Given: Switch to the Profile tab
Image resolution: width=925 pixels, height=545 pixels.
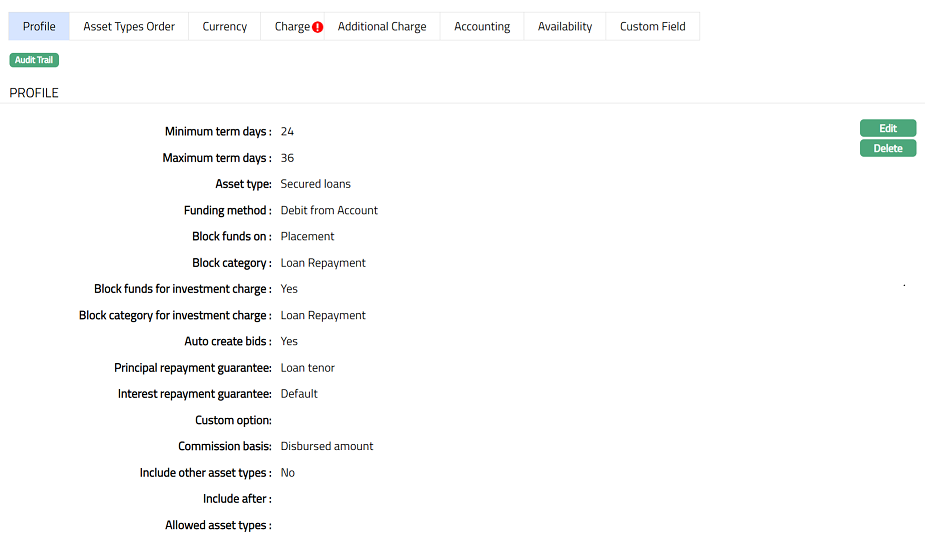Looking at the screenshot, I should pos(39,27).
